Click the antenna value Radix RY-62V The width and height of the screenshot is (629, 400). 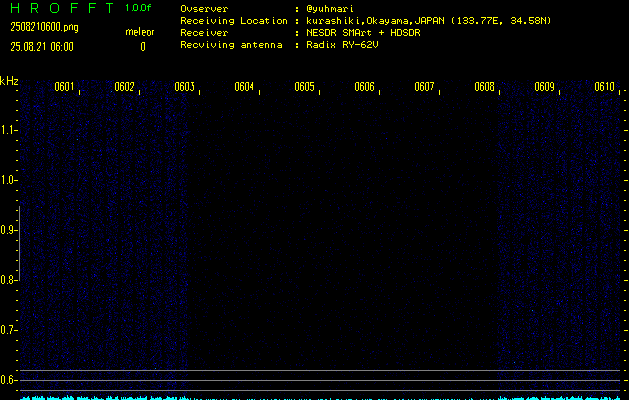(x=342, y=45)
